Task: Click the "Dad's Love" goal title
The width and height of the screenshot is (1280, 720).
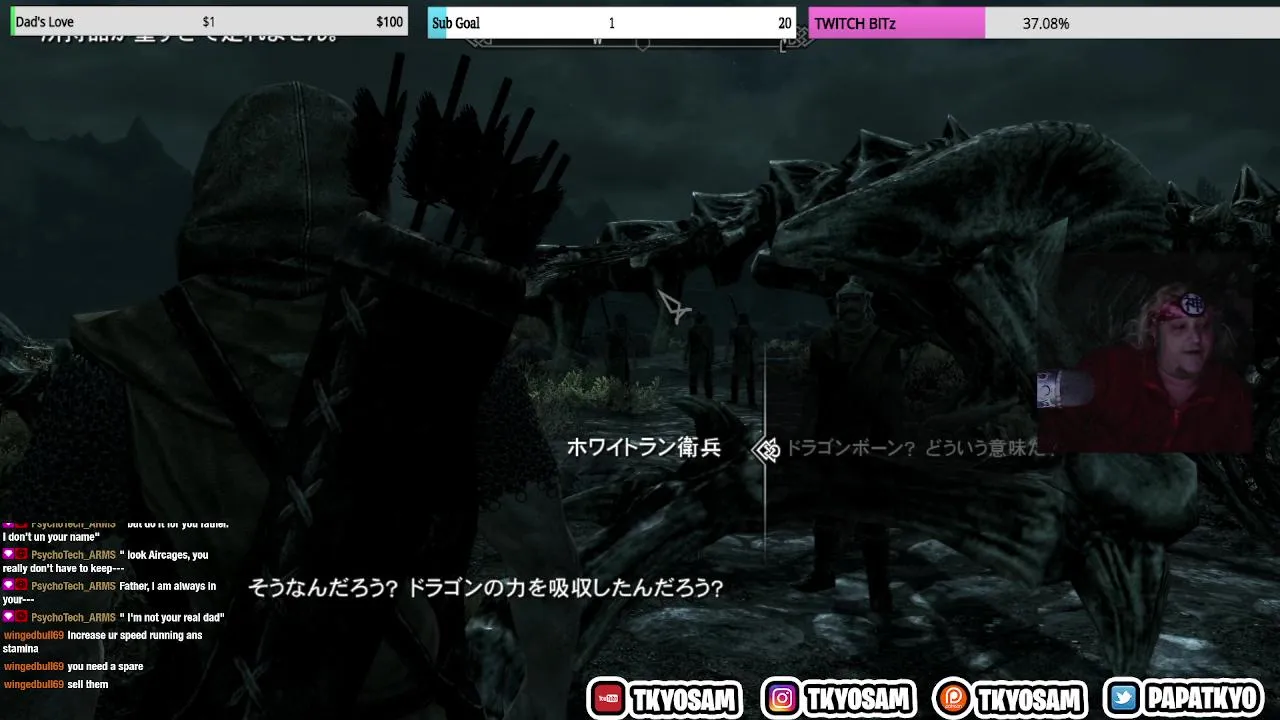Action: click(x=45, y=22)
